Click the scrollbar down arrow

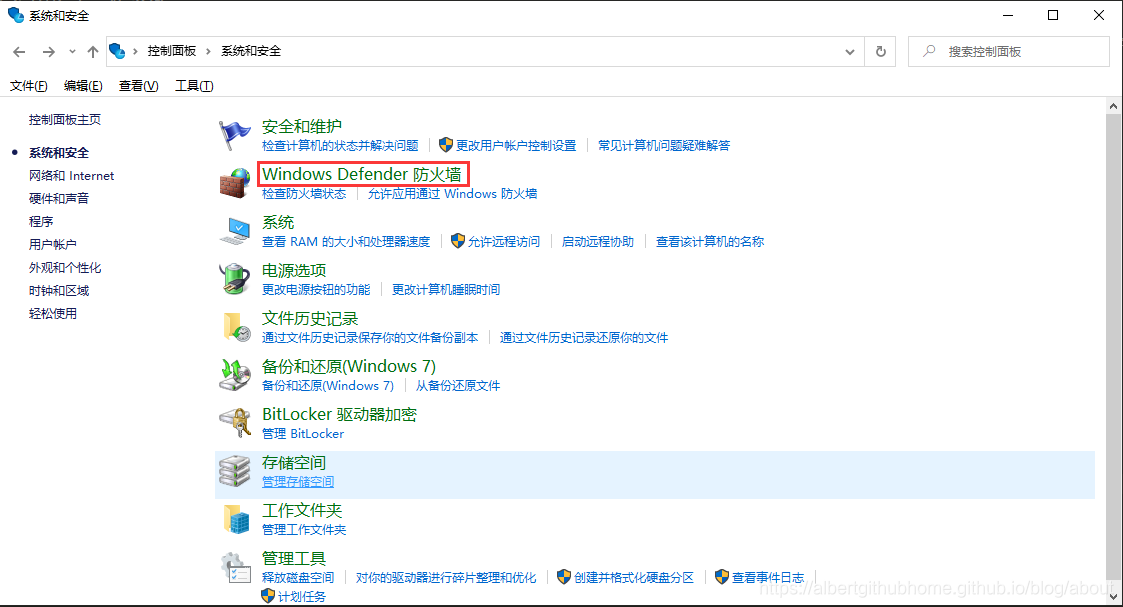pos(1113,596)
